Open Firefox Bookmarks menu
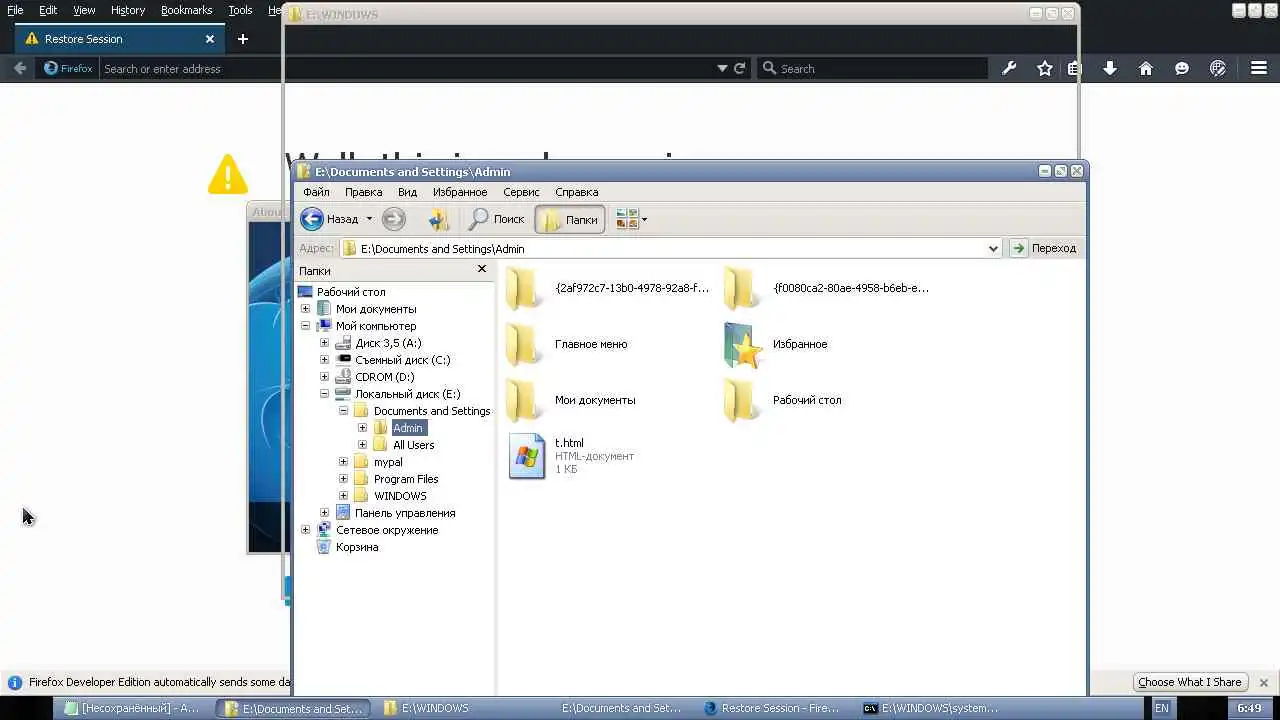Viewport: 1280px width, 720px height. click(186, 10)
